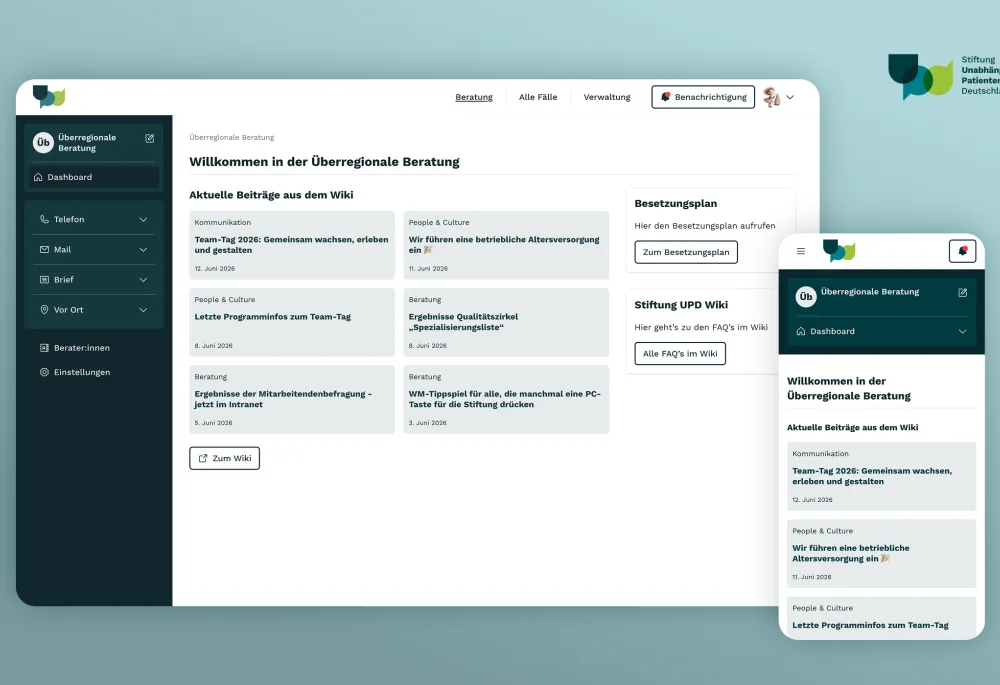
Task: Click the mobile view speech-bubble logo
Action: coord(839,251)
